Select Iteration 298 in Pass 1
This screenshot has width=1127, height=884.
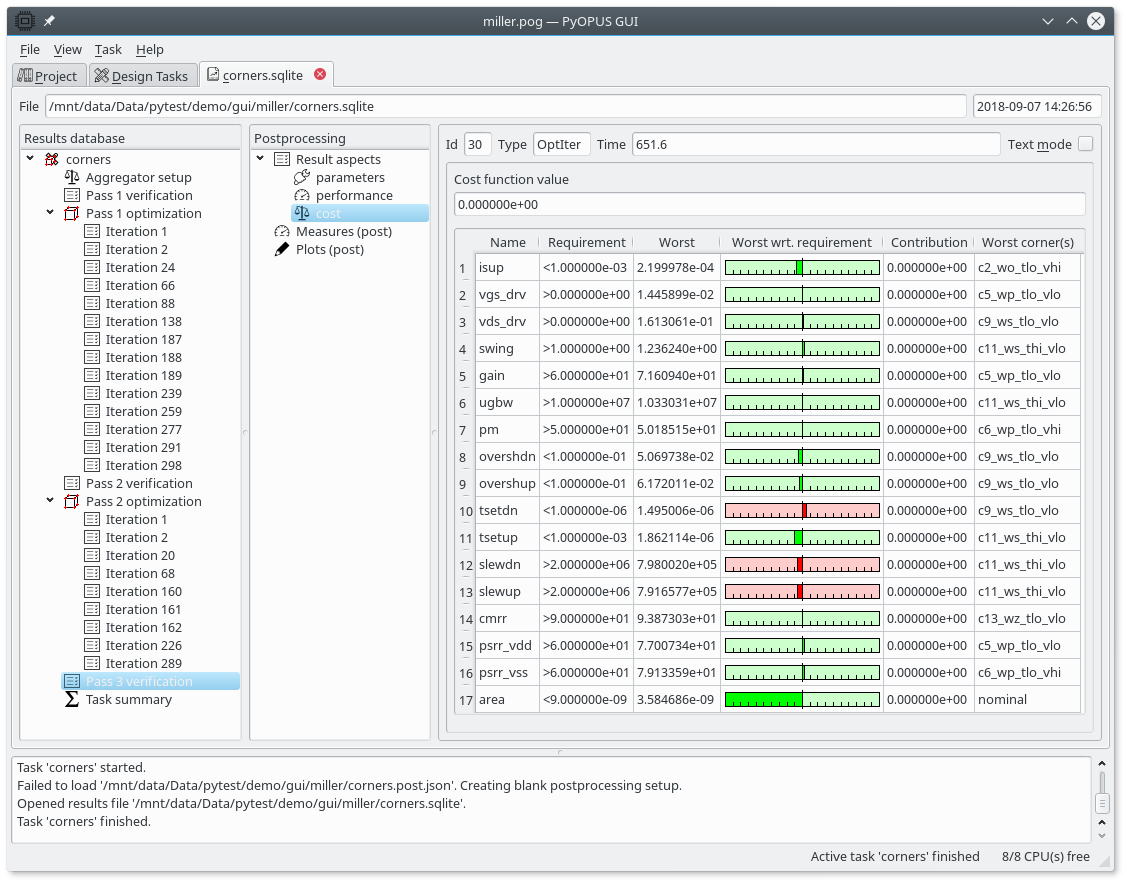pos(143,465)
